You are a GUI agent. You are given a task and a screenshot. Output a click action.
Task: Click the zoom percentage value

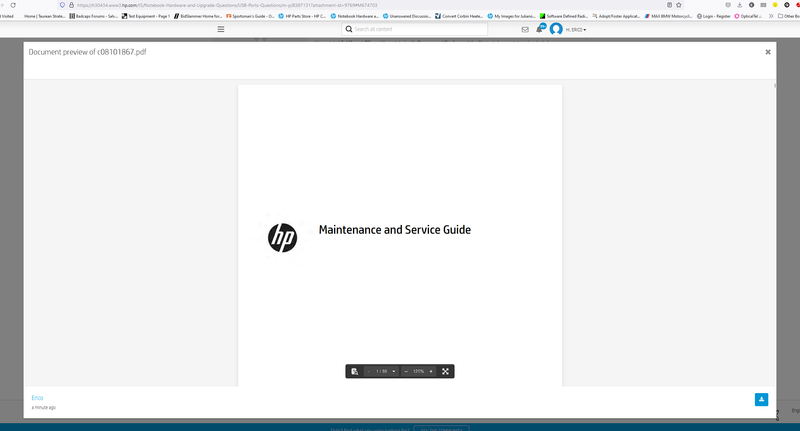[x=418, y=371]
